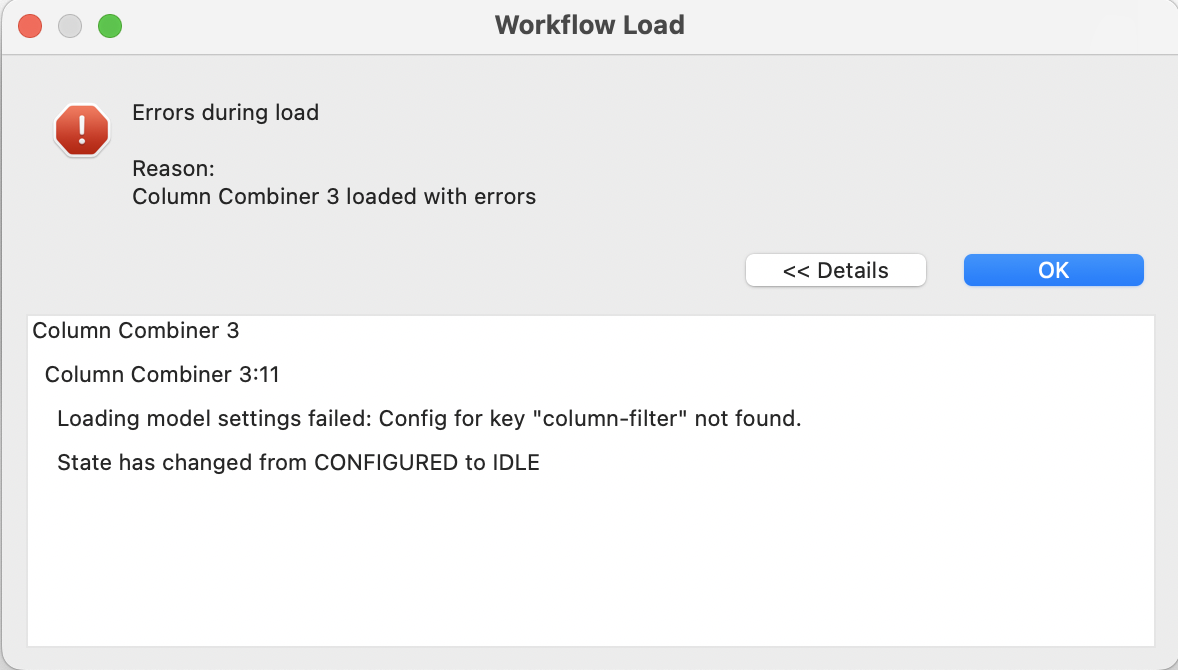Select the Column Combiner 3:11 entry
The height and width of the screenshot is (670, 1178).
point(162,374)
